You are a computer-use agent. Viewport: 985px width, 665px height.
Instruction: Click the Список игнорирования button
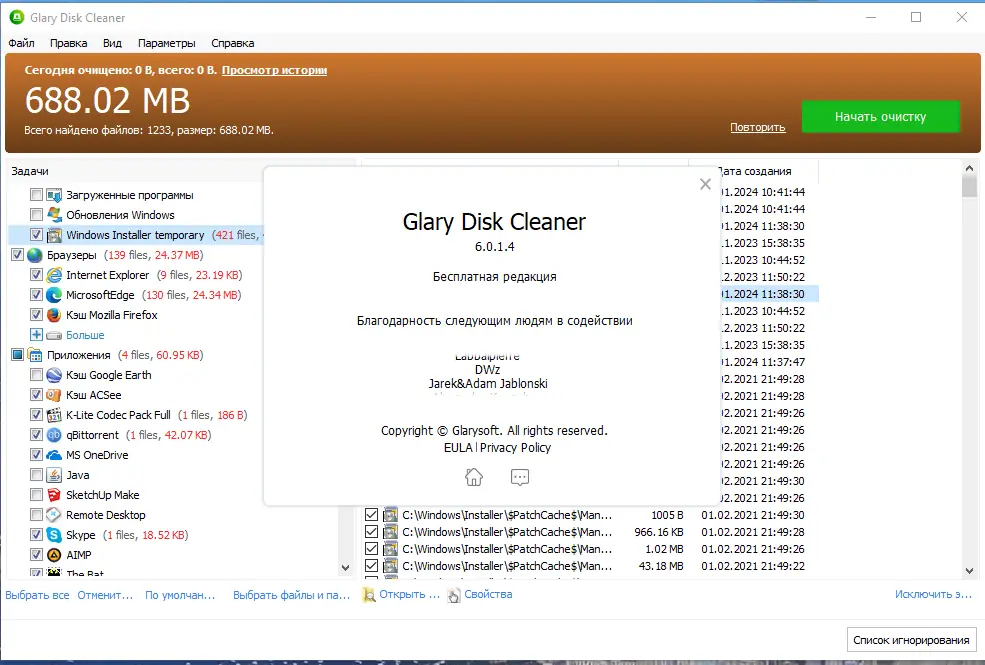[x=912, y=641]
